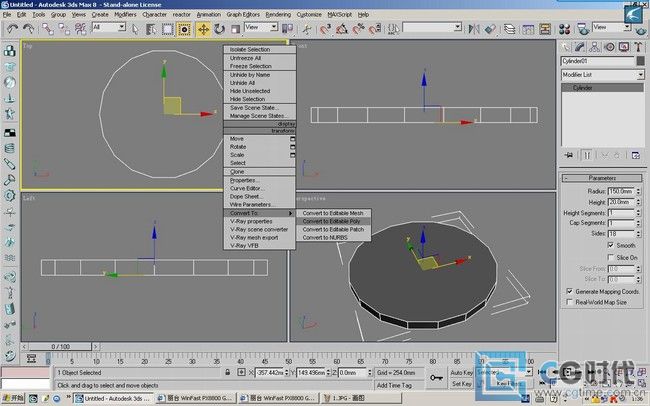The image size is (650, 406).
Task: Toggle the Window/Crossing selection icon
Action: [x=184, y=29]
